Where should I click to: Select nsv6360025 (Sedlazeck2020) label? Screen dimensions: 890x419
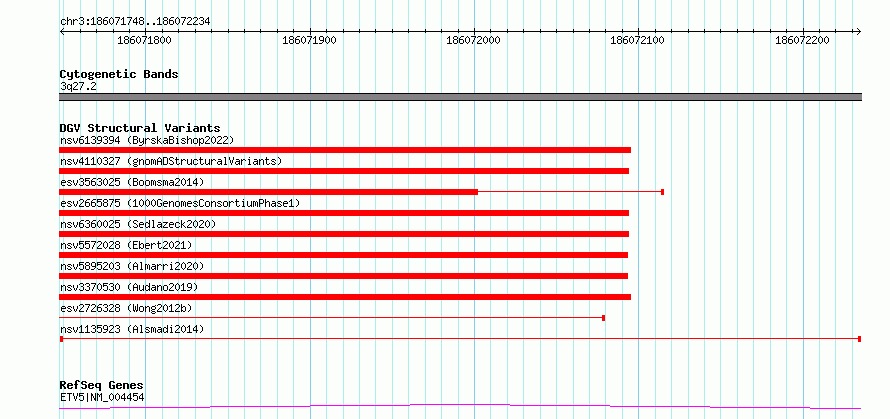(138, 224)
